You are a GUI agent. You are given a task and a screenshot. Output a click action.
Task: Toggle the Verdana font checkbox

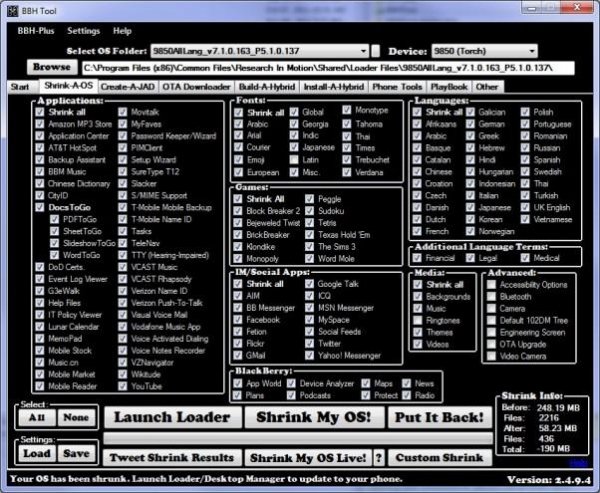tap(347, 172)
